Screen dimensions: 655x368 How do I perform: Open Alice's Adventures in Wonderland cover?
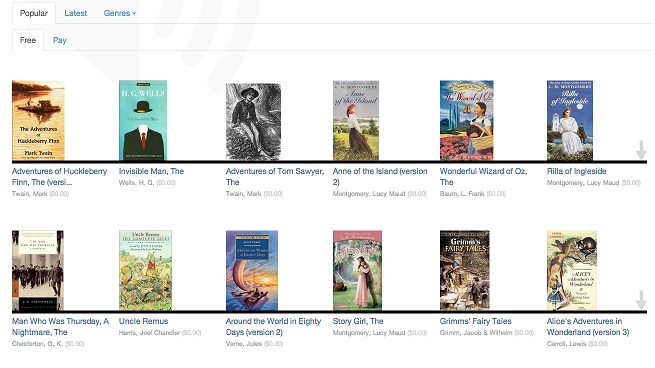[x=572, y=270]
